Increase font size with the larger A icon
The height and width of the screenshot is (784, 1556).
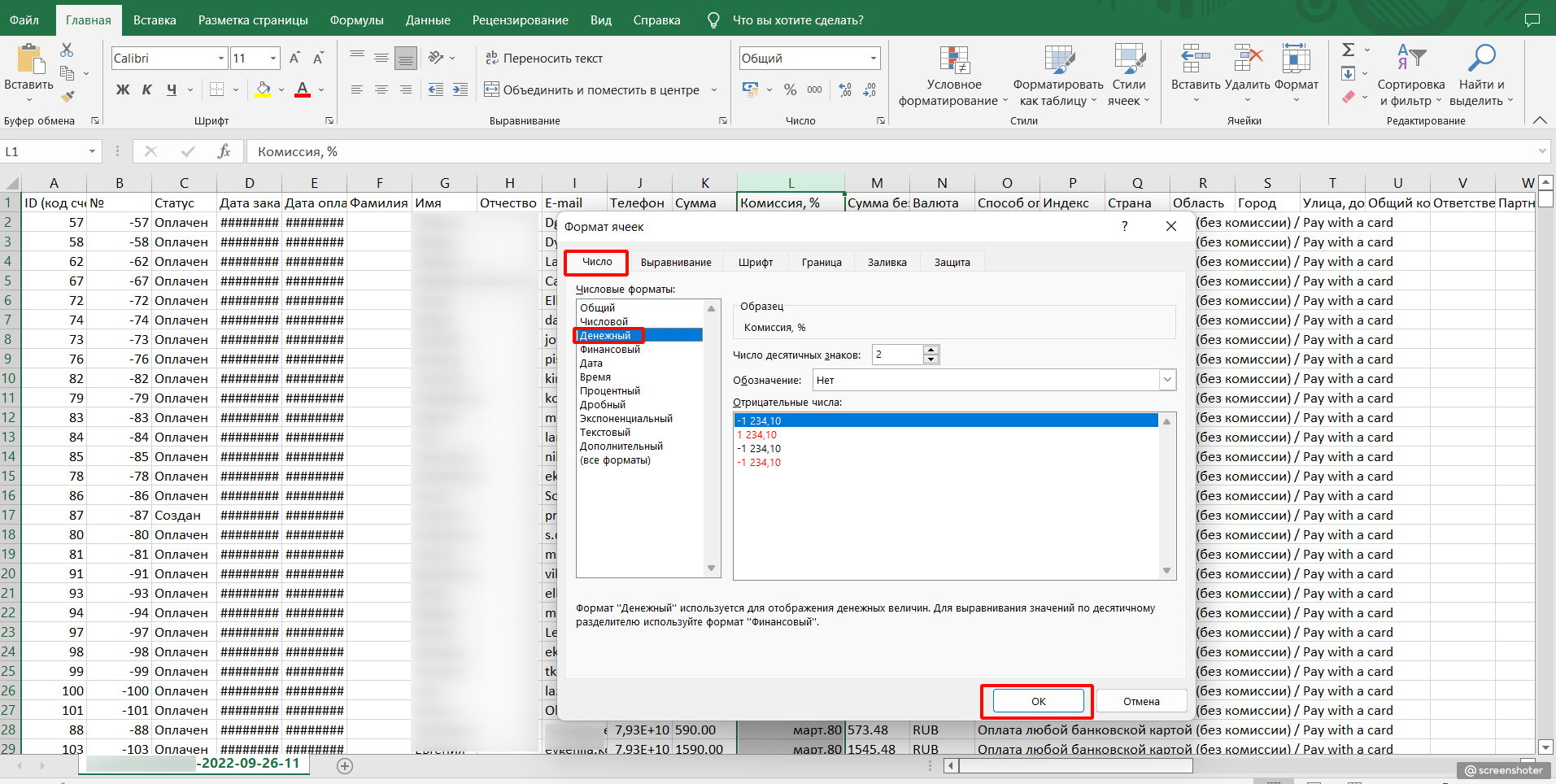pyautogui.click(x=294, y=58)
